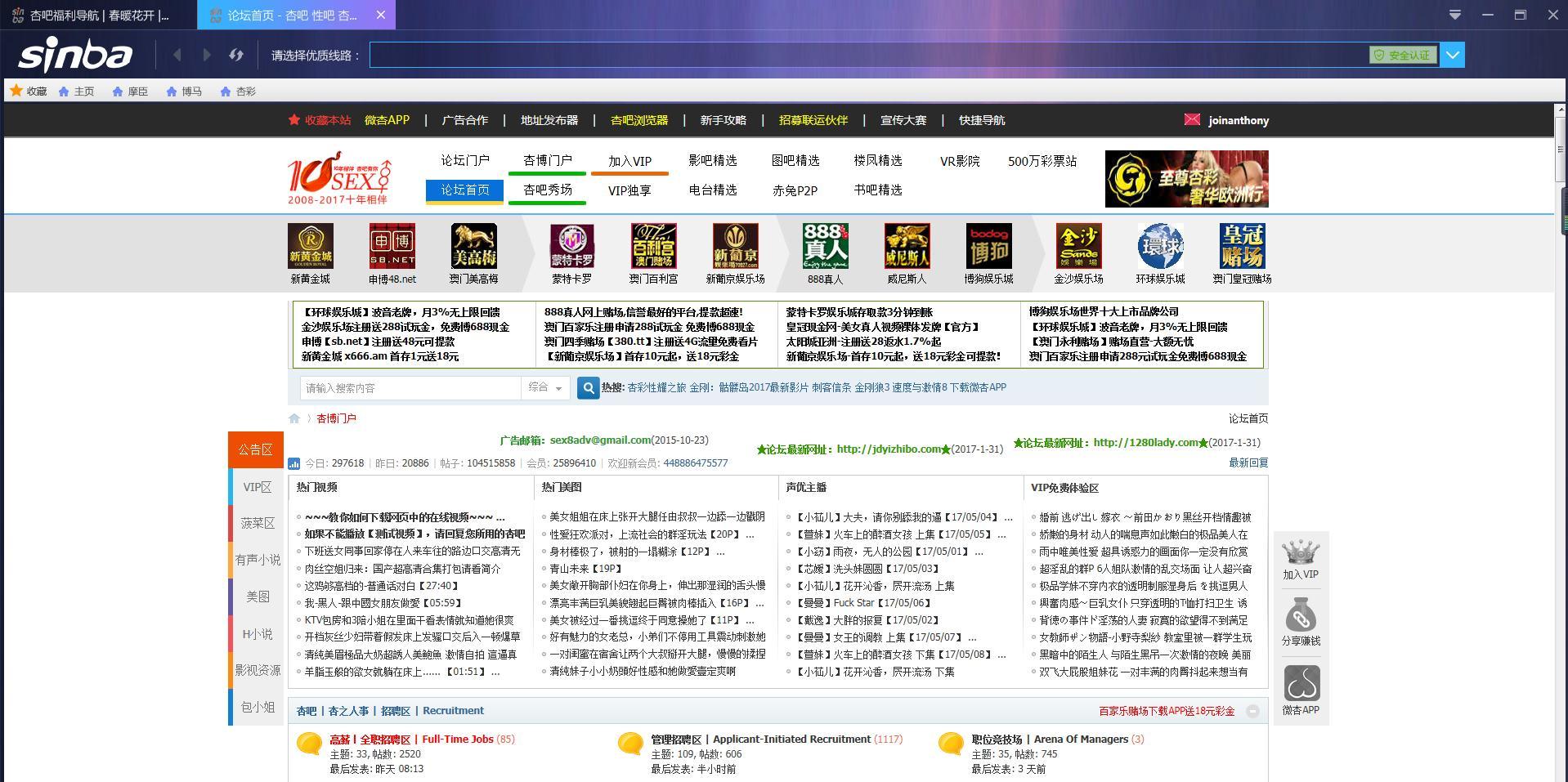Image resolution: width=1568 pixels, height=782 pixels.
Task: Select 加入VIP from the main navigation
Action: tap(629, 161)
